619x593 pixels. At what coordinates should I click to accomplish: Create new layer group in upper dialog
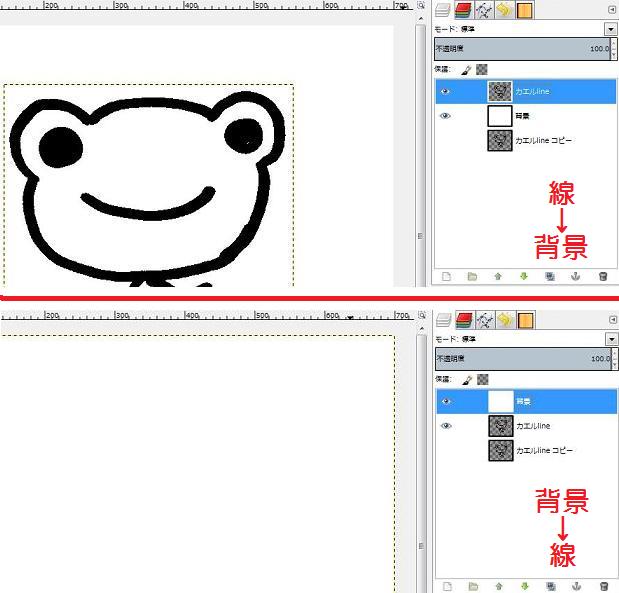[472, 276]
